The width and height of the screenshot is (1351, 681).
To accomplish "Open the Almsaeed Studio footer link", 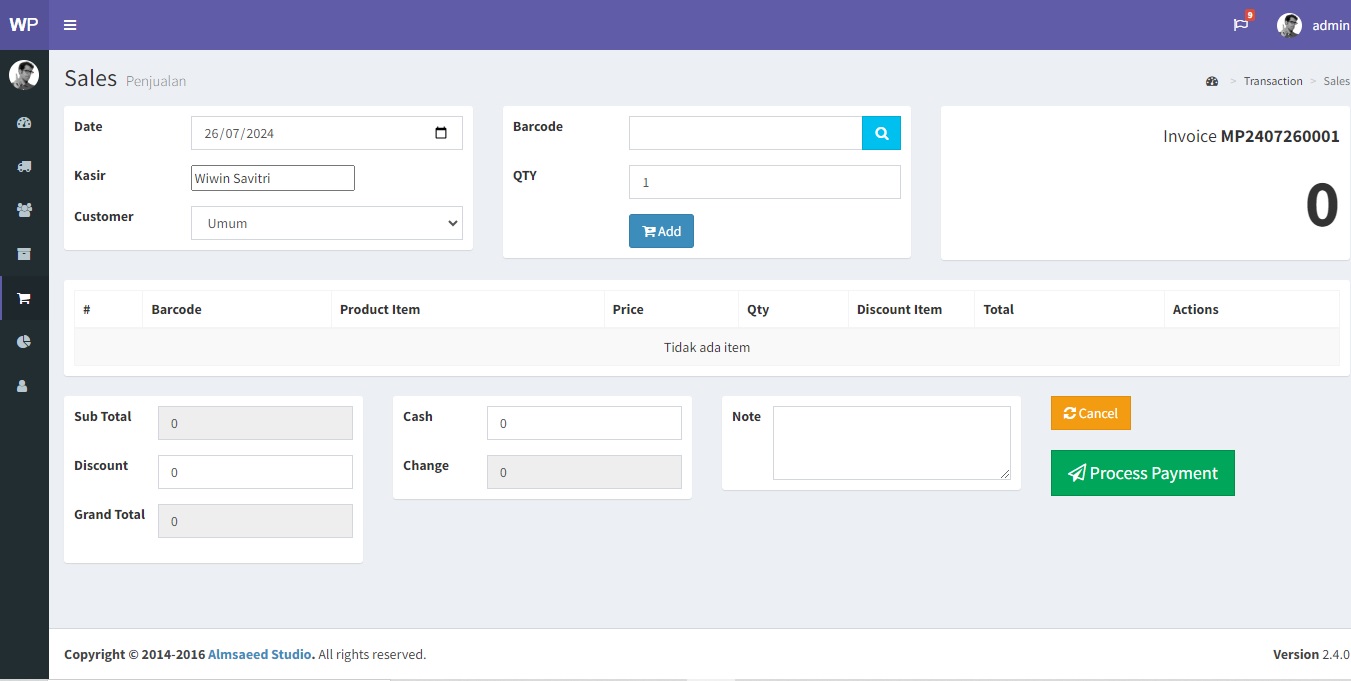I will [259, 653].
